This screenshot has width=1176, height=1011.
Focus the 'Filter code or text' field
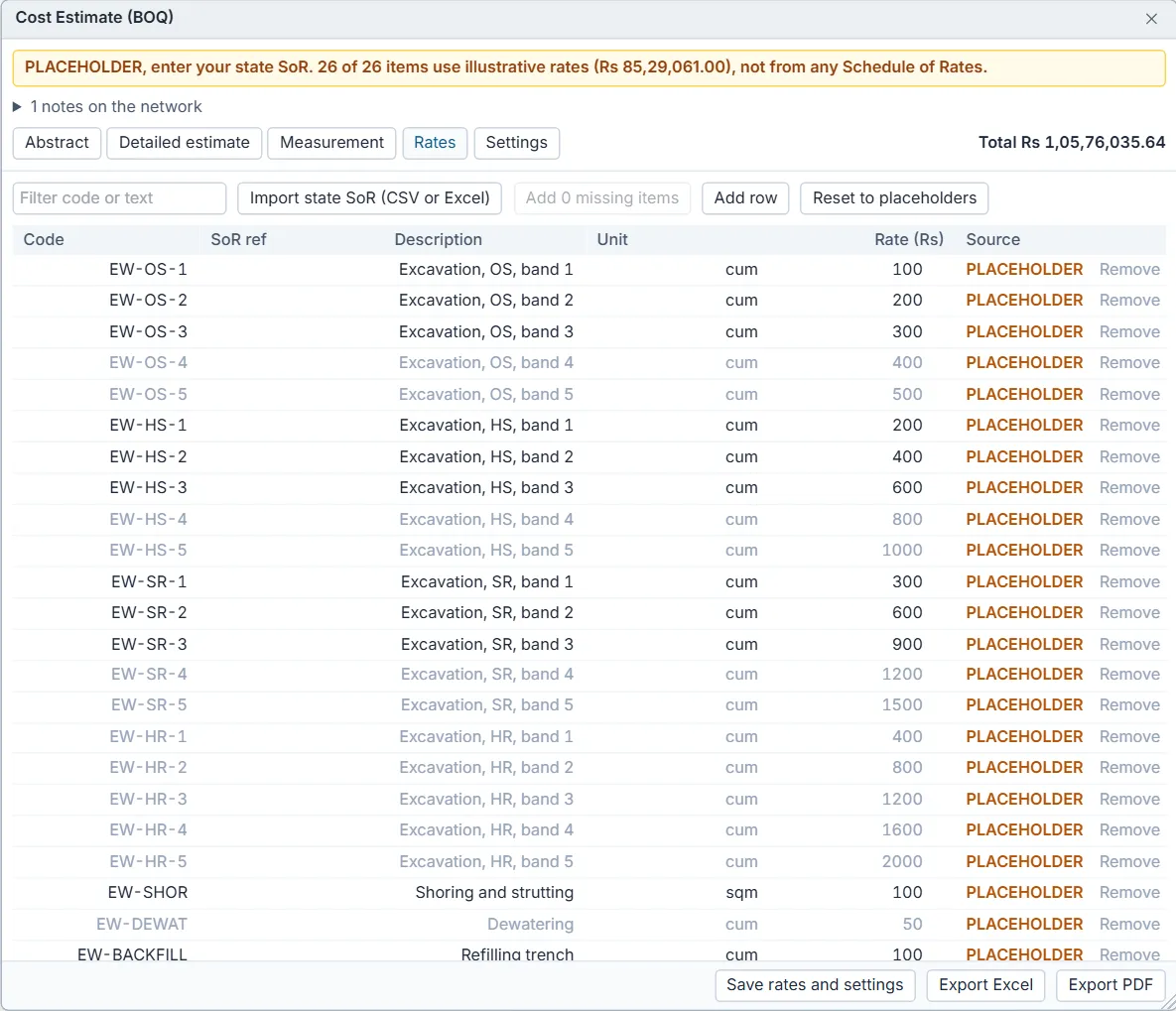point(119,198)
